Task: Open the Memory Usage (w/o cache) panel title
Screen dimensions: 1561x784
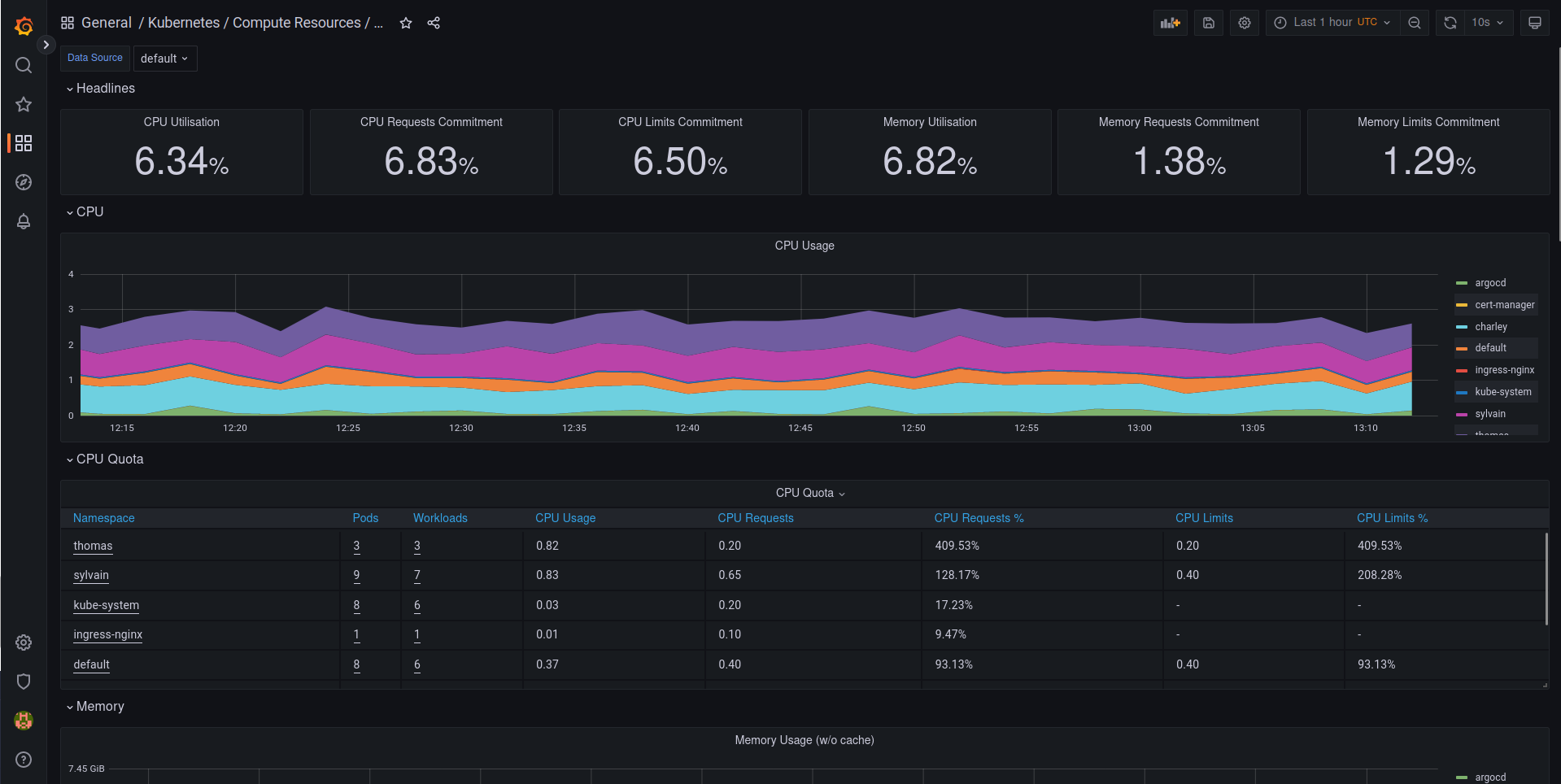Action: pyautogui.click(x=804, y=740)
